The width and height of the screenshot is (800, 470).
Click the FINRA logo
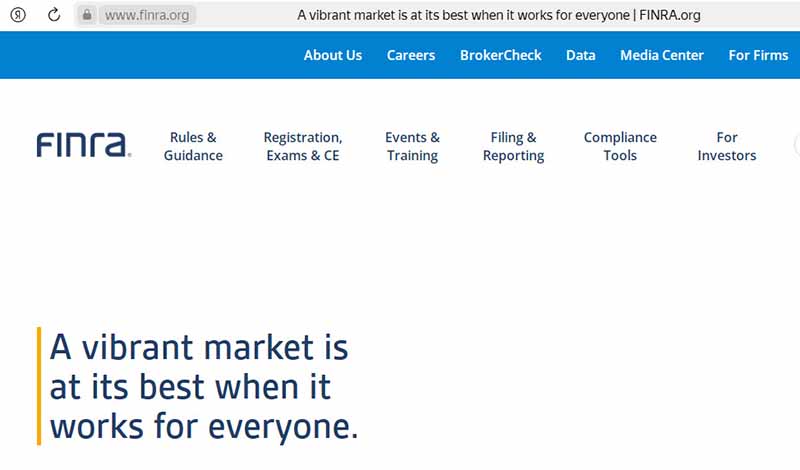pyautogui.click(x=84, y=145)
